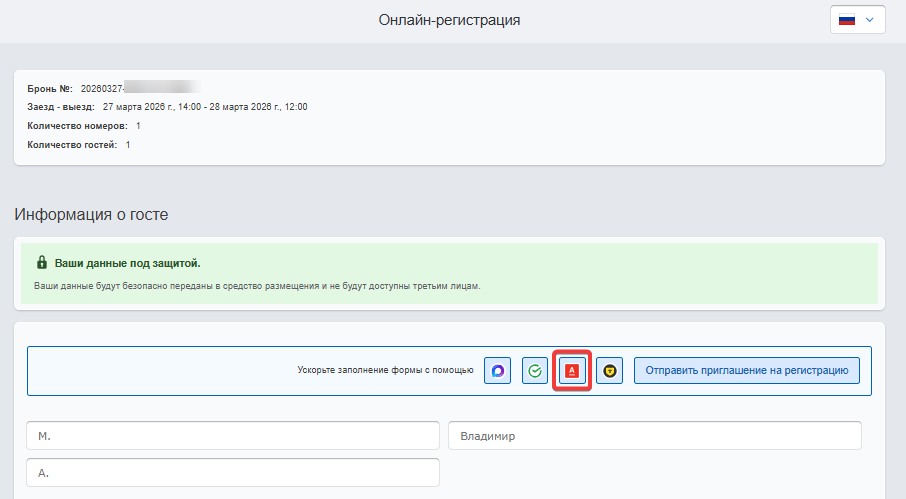This screenshot has width=906, height=499.
Task: Click 'Отправить приглашение на регистрацию' button
Action: point(747,371)
